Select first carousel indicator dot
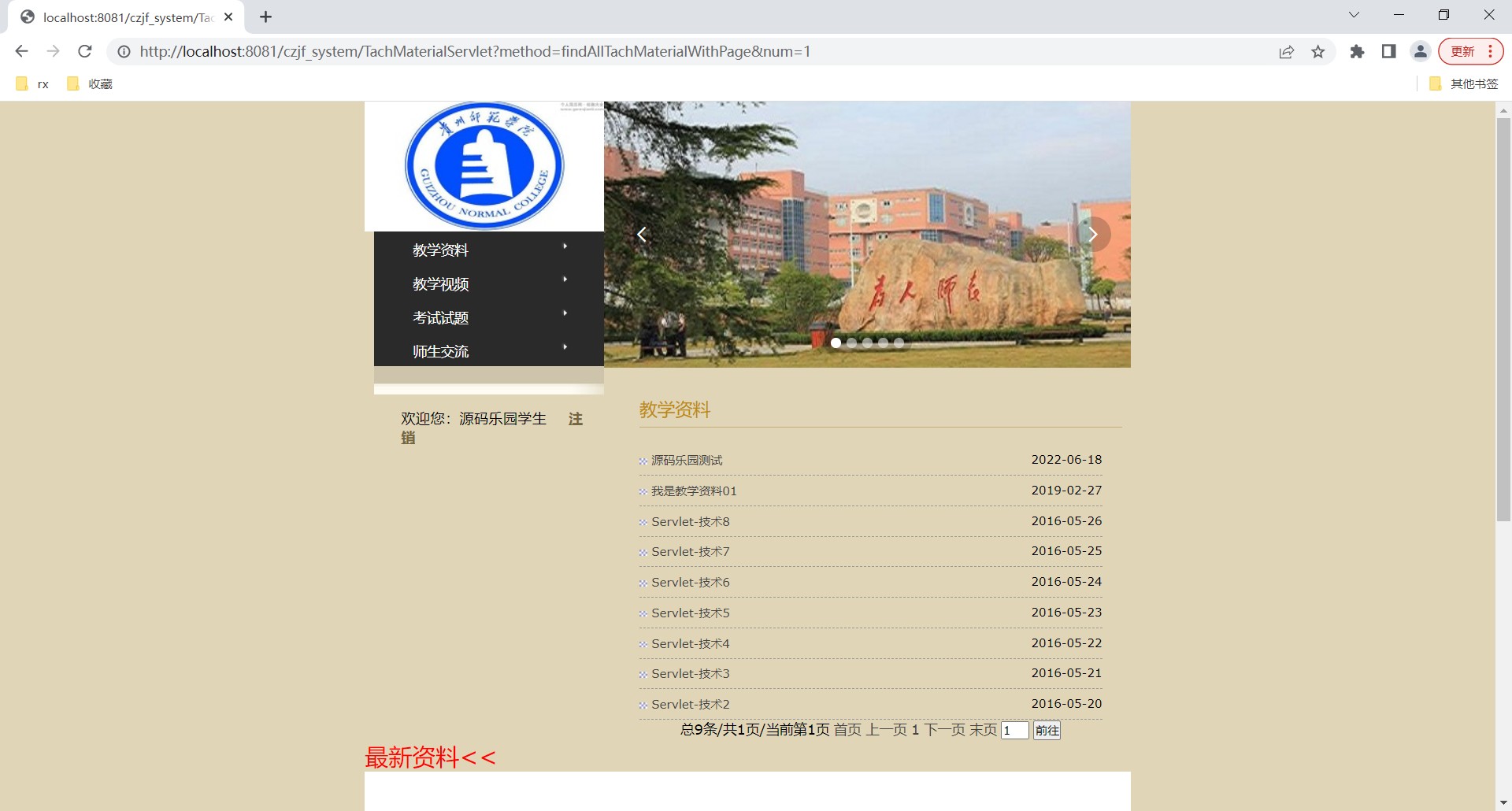 pyautogui.click(x=836, y=343)
